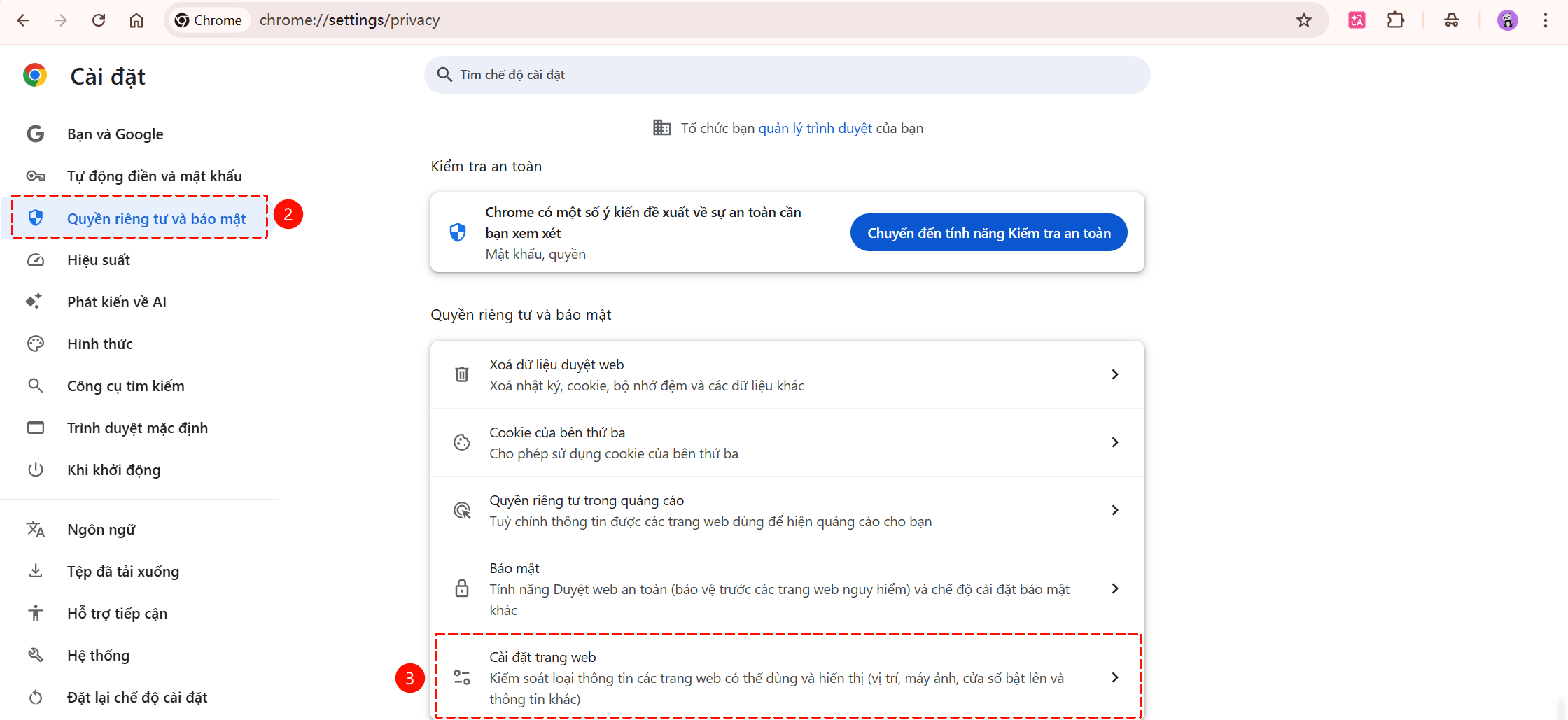
Task: Click the back navigation arrow
Action: [23, 20]
